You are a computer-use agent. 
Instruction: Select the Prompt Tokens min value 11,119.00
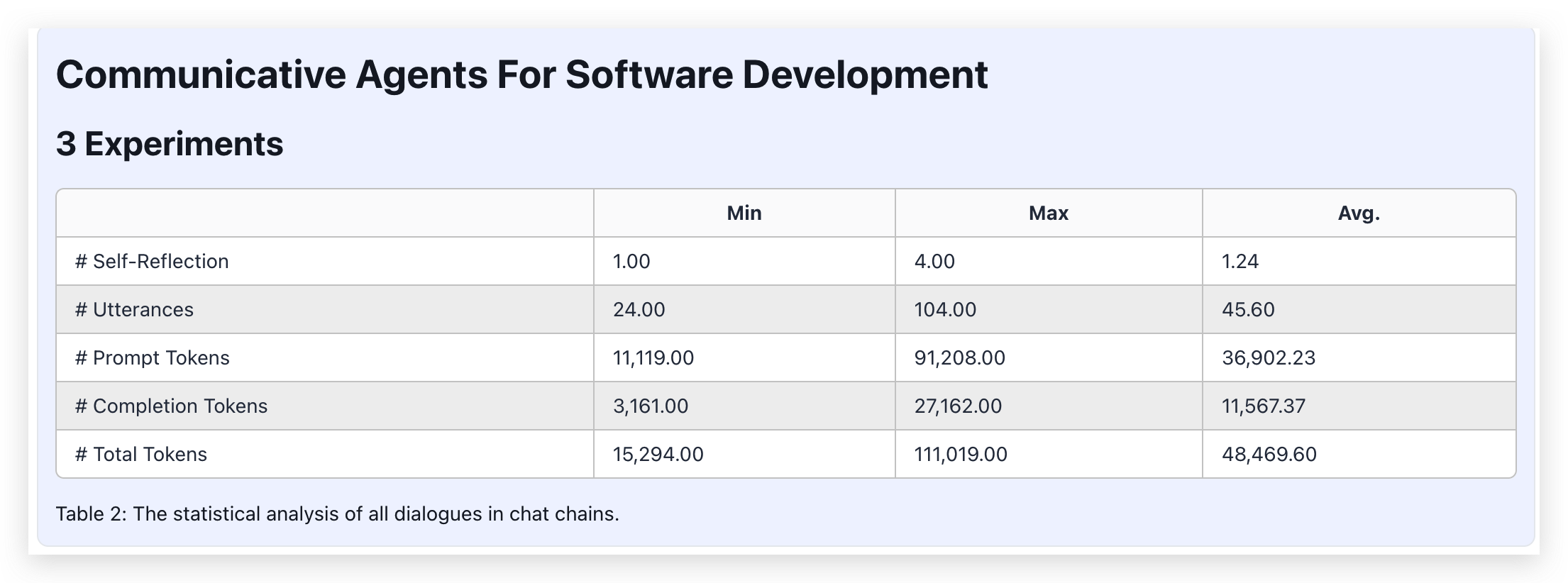point(653,357)
